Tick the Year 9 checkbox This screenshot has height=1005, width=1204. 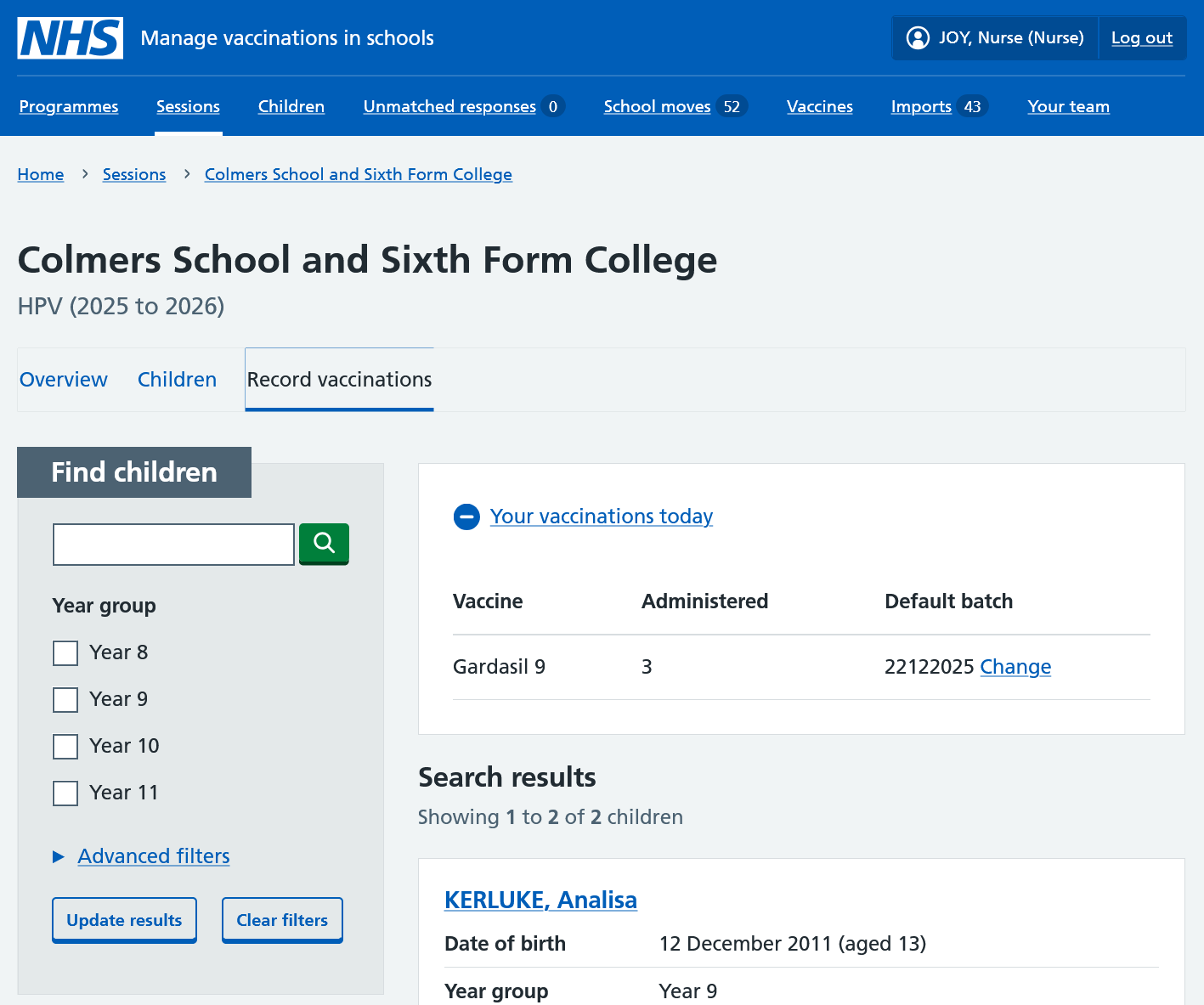(65, 700)
